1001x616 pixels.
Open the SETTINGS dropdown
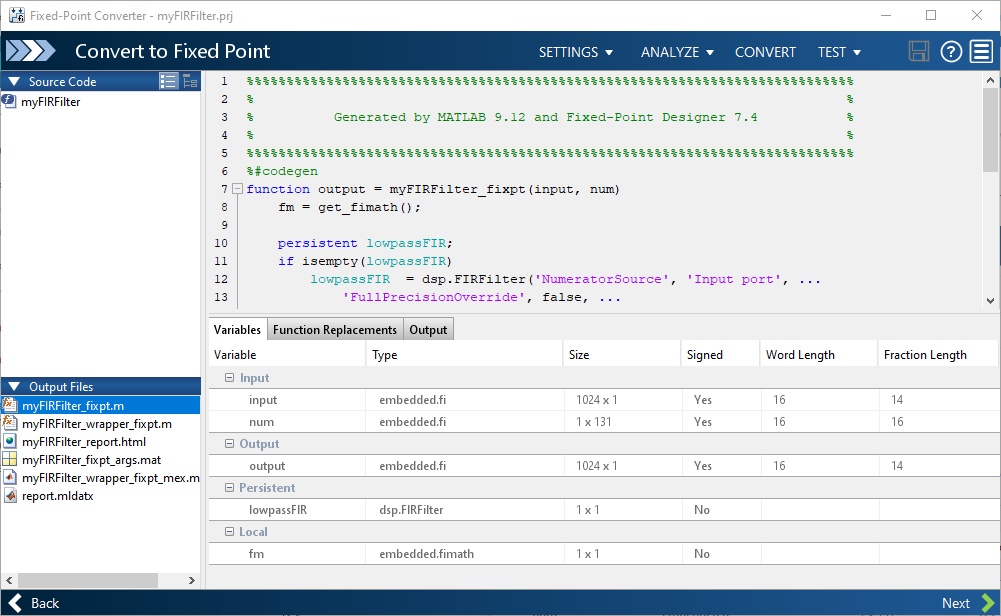[x=576, y=52]
